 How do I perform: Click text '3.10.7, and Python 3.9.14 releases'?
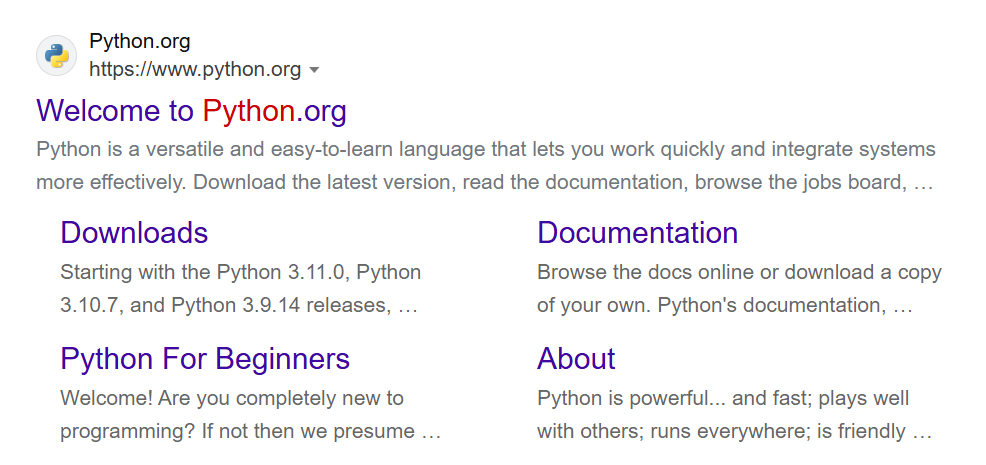tap(226, 305)
